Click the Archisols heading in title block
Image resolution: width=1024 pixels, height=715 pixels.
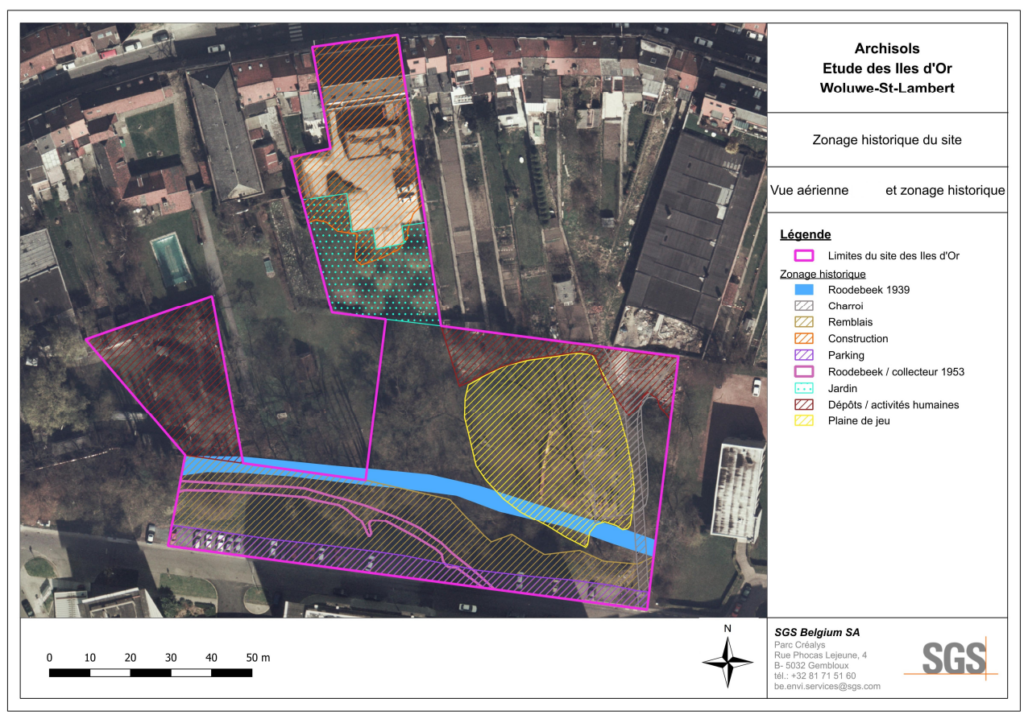[x=886, y=48]
